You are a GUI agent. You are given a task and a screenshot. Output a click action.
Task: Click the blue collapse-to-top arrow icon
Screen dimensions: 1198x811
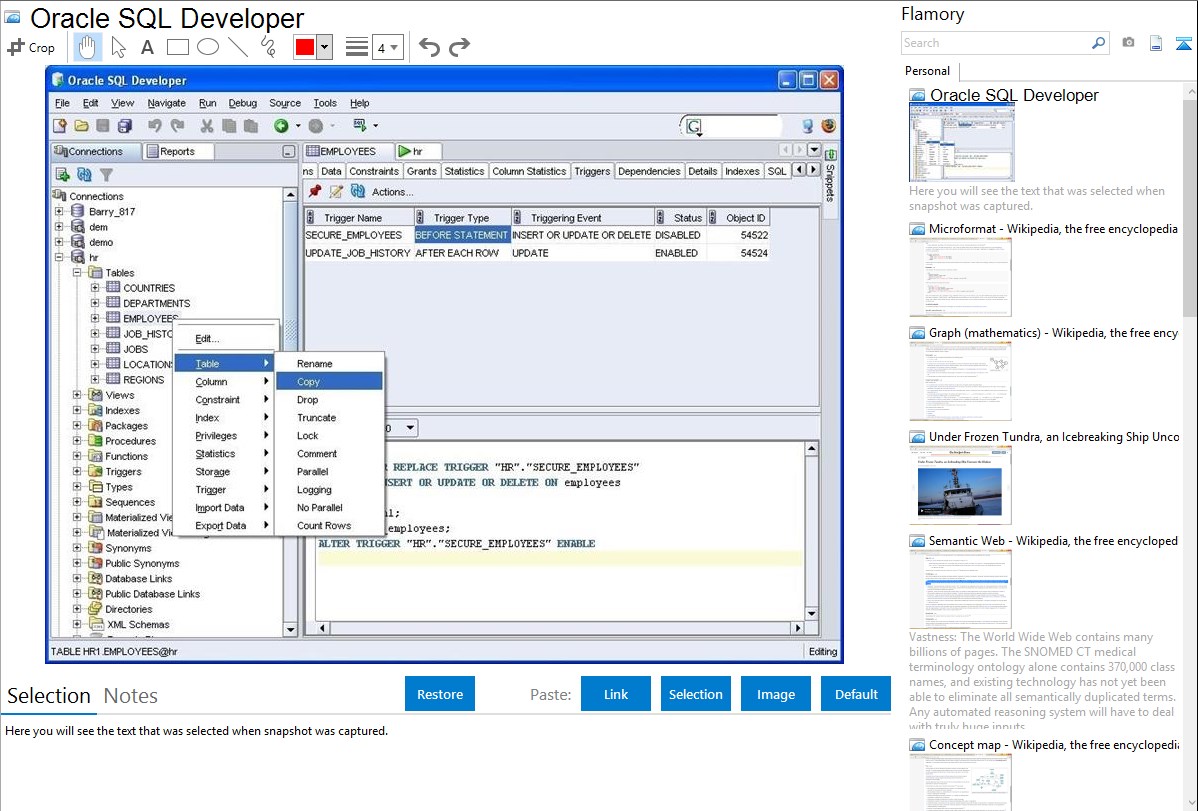(1183, 43)
